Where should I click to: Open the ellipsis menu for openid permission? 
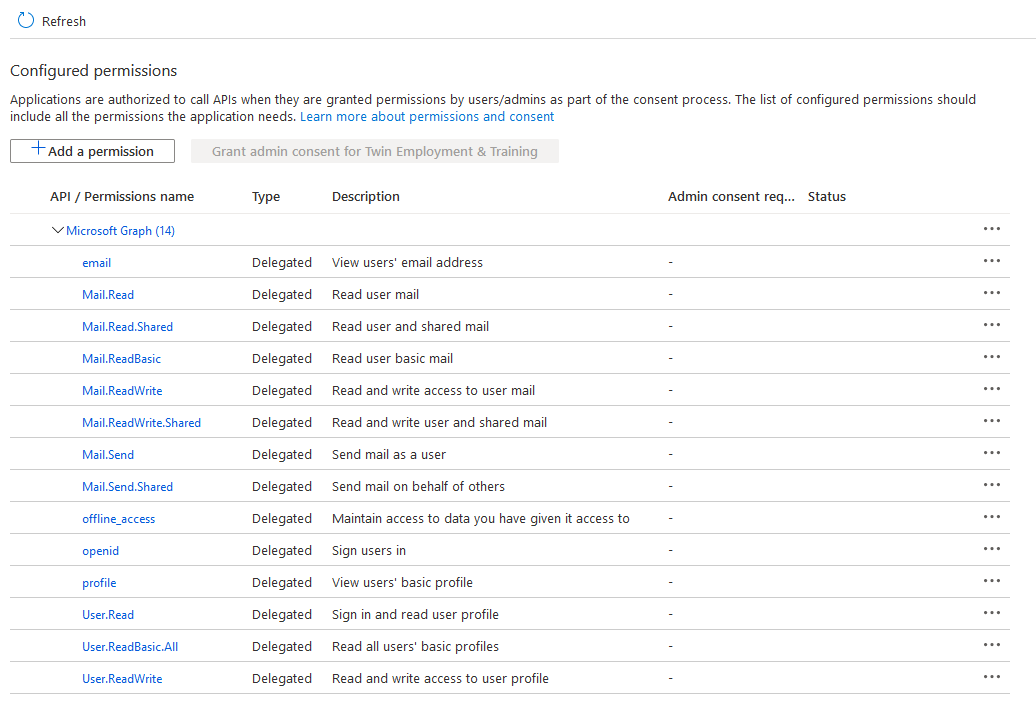992,549
